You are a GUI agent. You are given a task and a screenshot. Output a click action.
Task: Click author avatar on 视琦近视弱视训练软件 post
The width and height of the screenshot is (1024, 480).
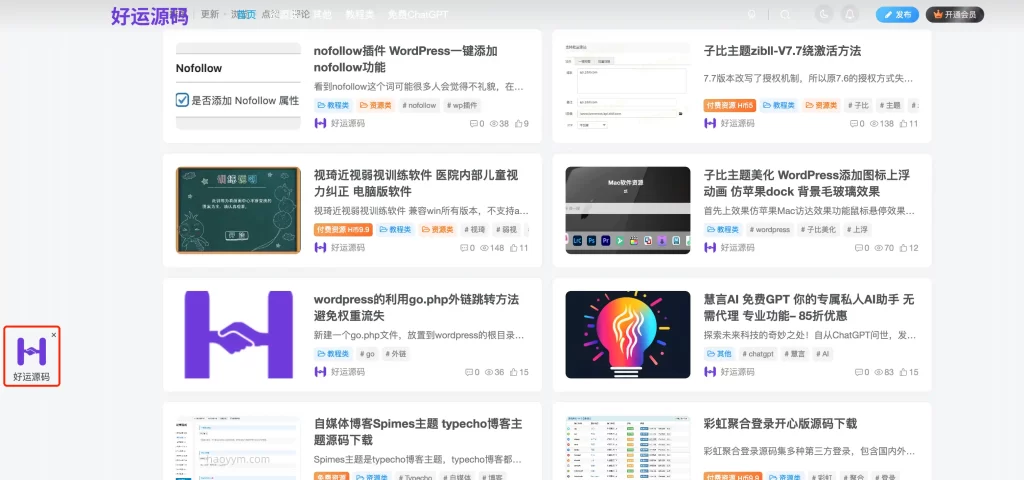(x=320, y=248)
